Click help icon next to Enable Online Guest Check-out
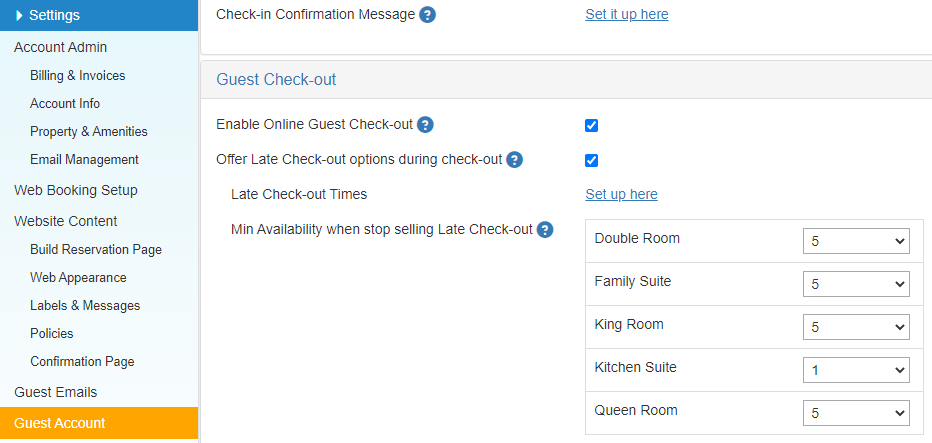932x443 pixels. 425,125
